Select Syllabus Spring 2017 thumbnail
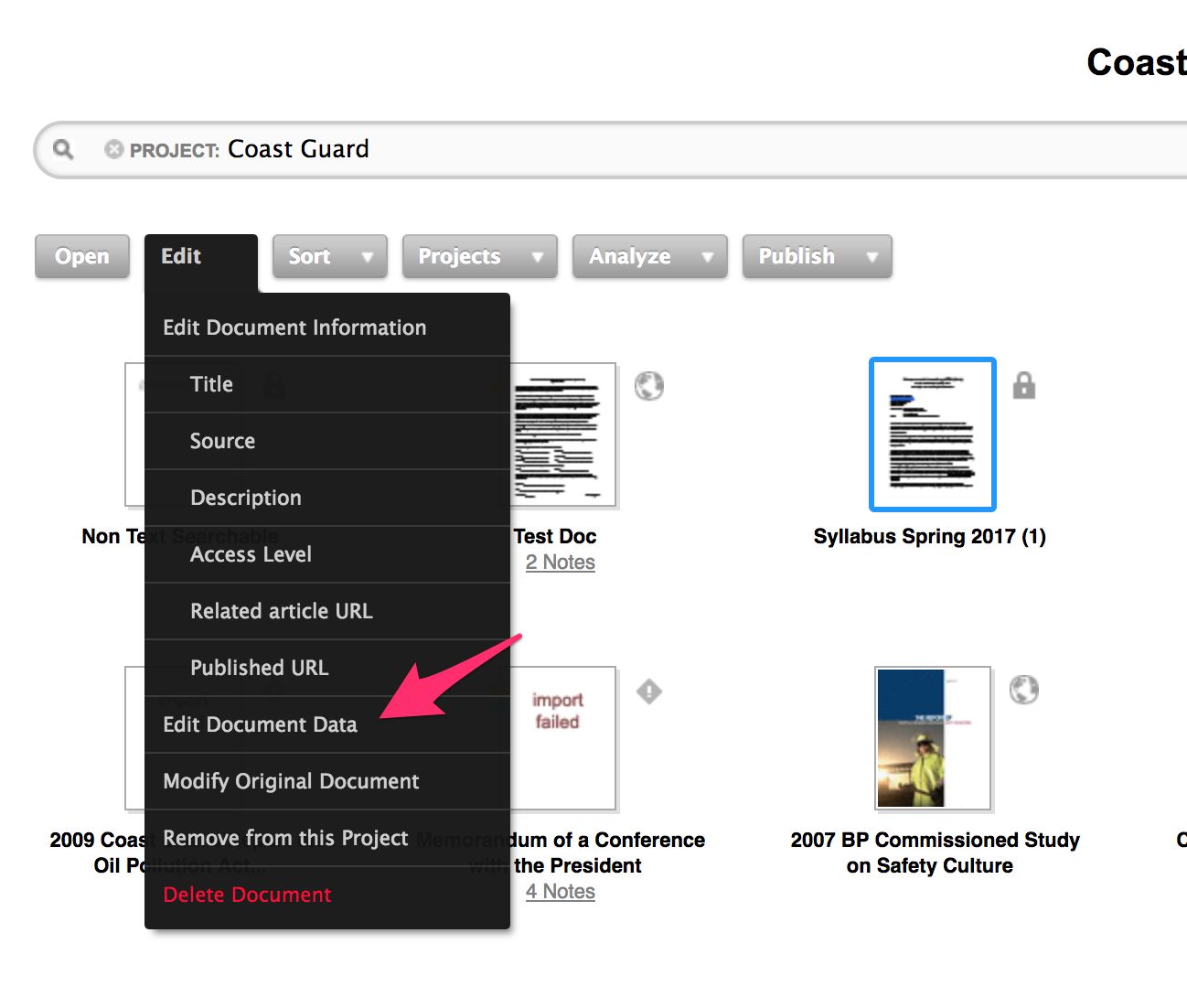Viewport: 1187px width, 1008px height. click(x=933, y=434)
